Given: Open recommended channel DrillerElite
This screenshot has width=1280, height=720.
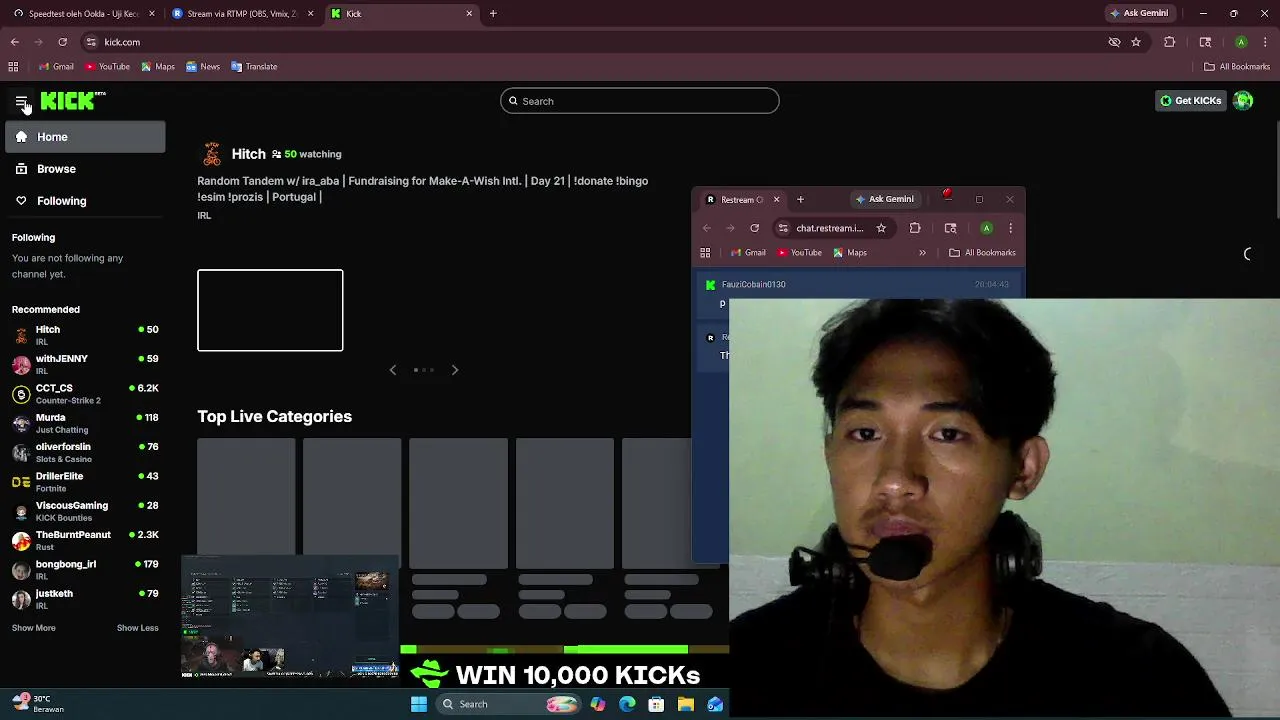Looking at the screenshot, I should pyautogui.click(x=85, y=482).
